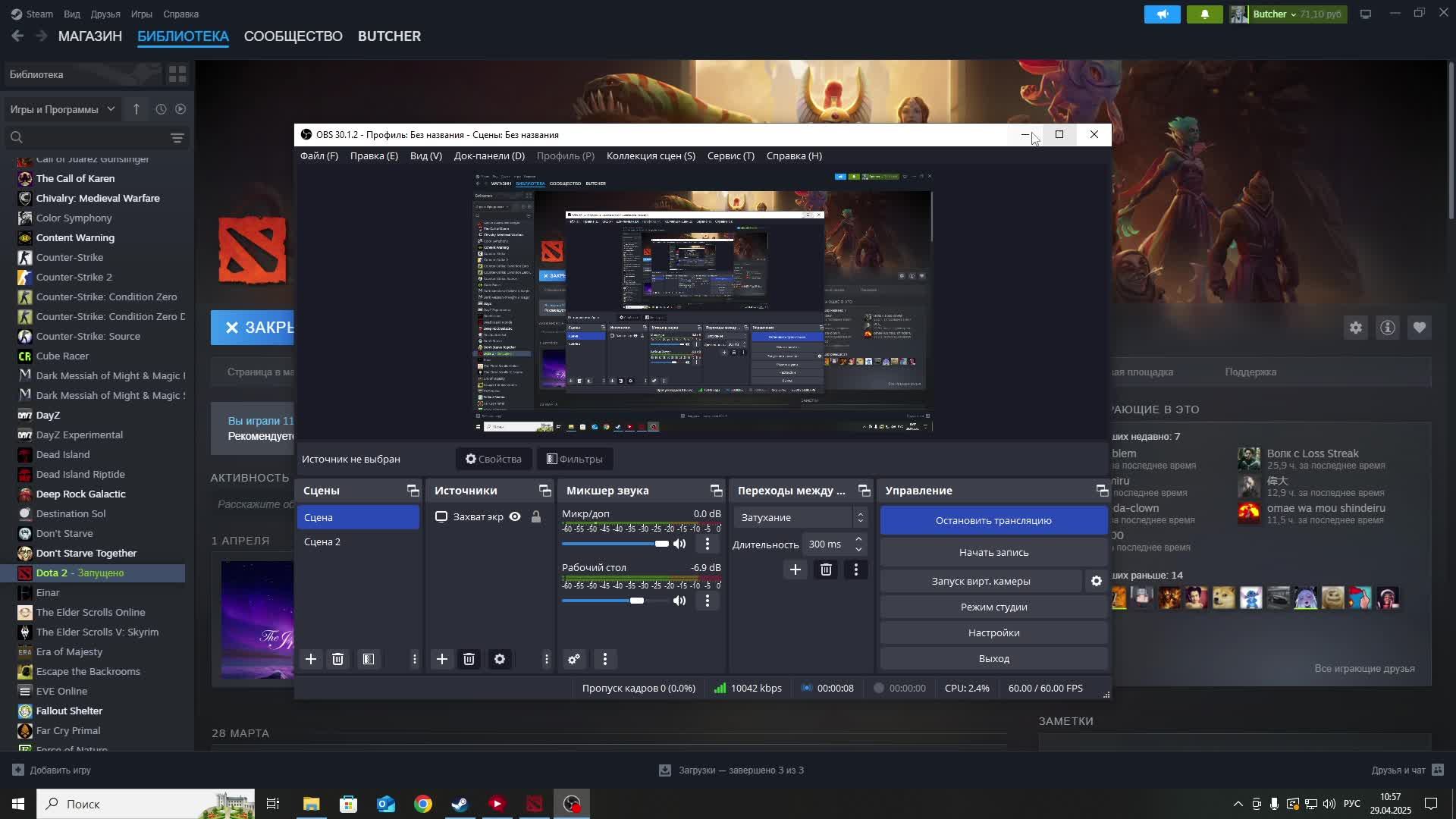Screen dimensions: 1456x819
Task: Hide the Захват экр source eye icon
Action: 515,517
